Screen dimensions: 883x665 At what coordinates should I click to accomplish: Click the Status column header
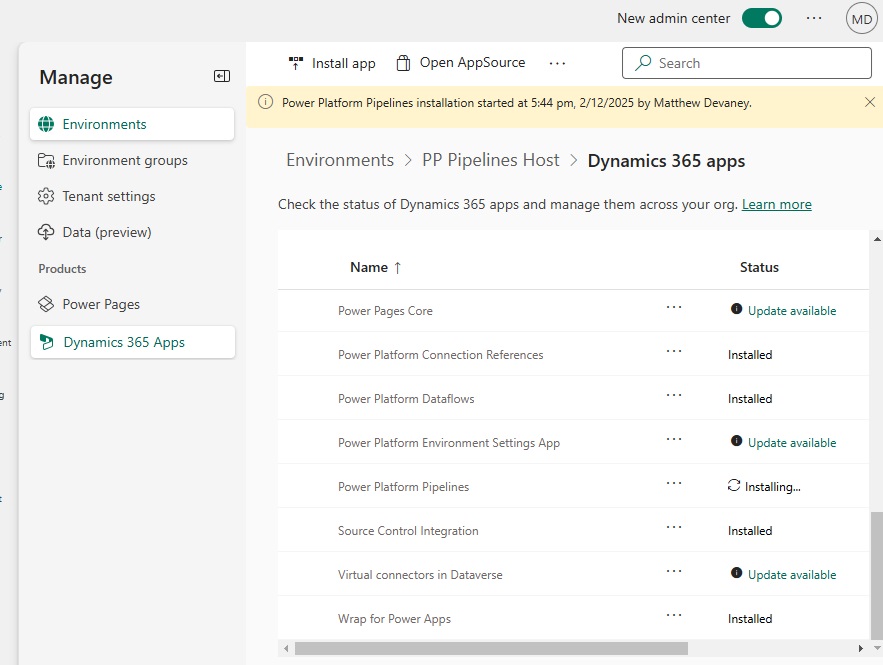pyautogui.click(x=759, y=267)
